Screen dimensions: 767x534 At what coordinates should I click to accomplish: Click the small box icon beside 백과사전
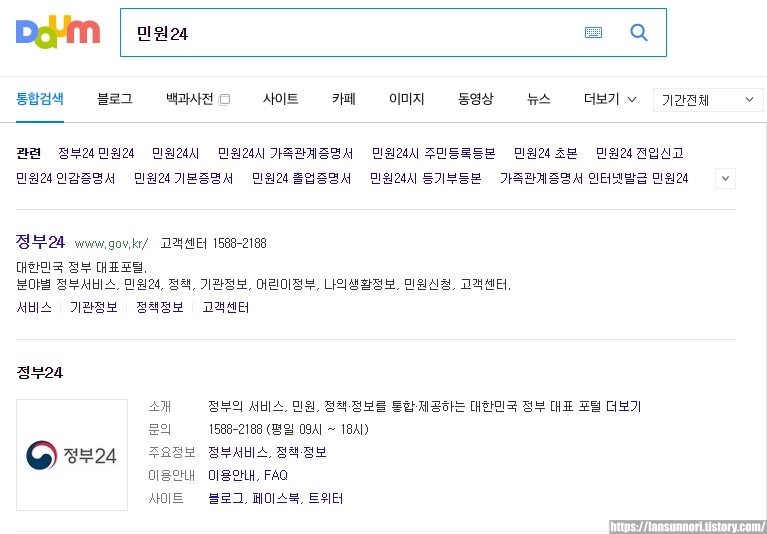click(224, 100)
